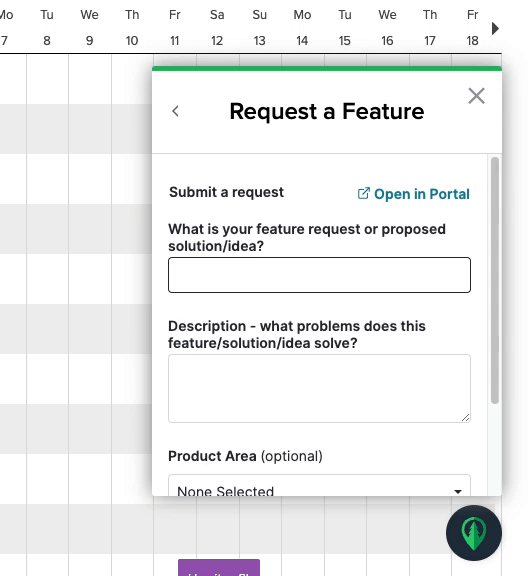
Task: Select the Su 13 date column header
Action: (x=259, y=28)
